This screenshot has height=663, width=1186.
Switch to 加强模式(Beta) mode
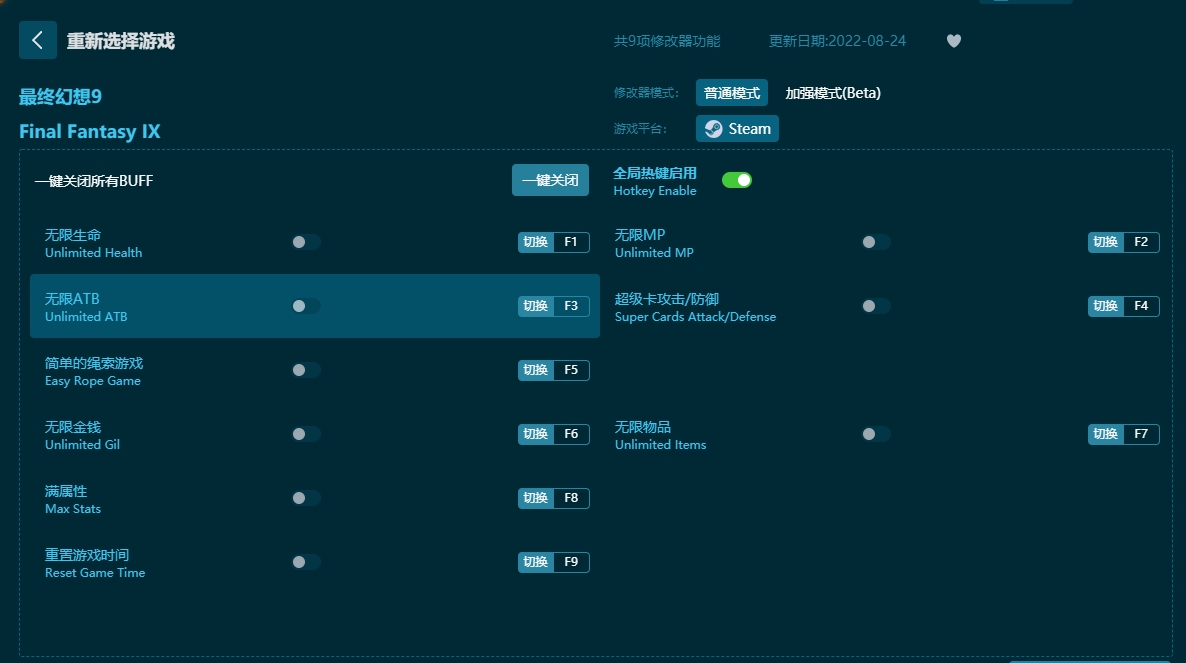pyautogui.click(x=833, y=93)
